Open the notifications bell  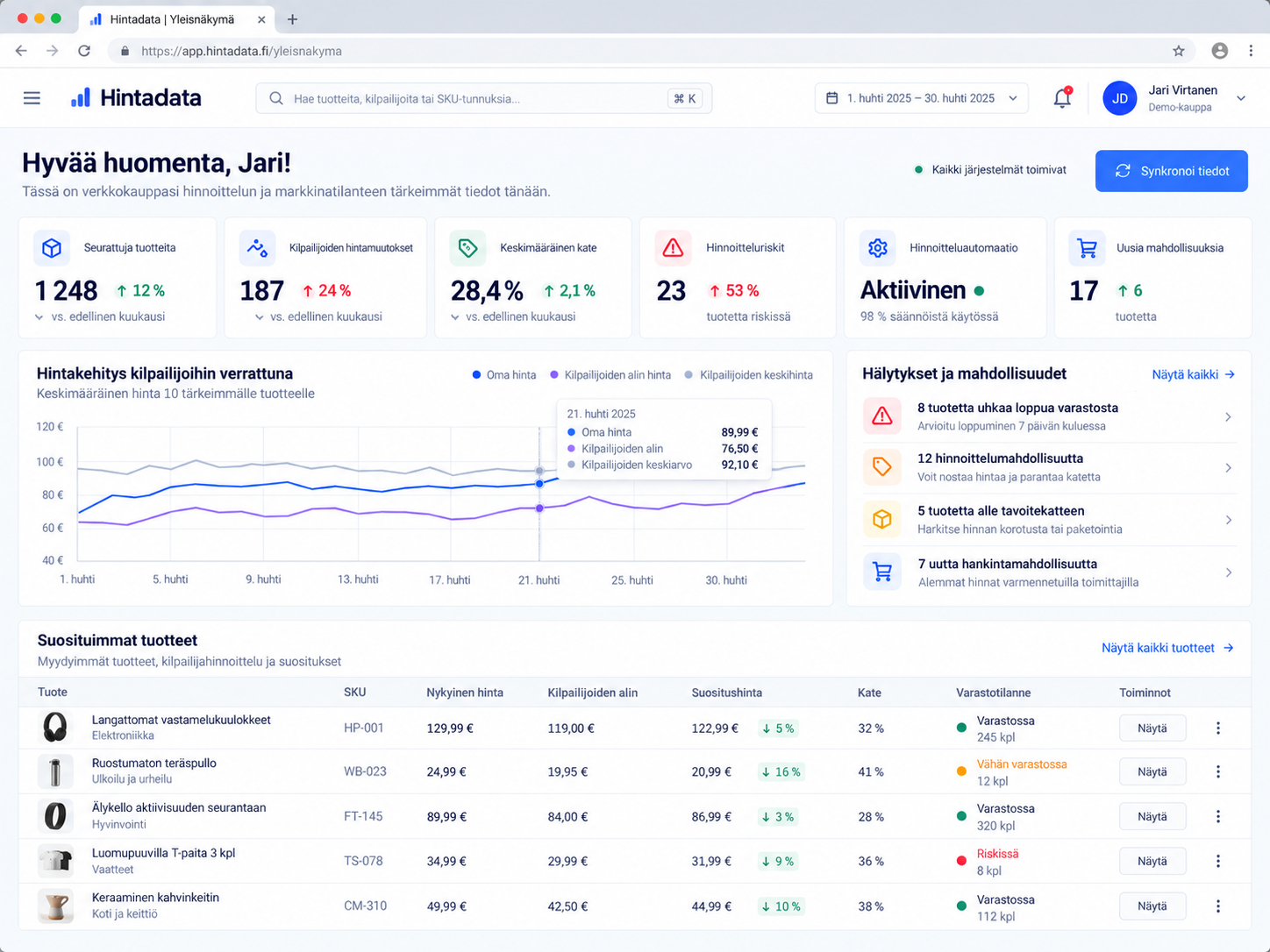1062,98
